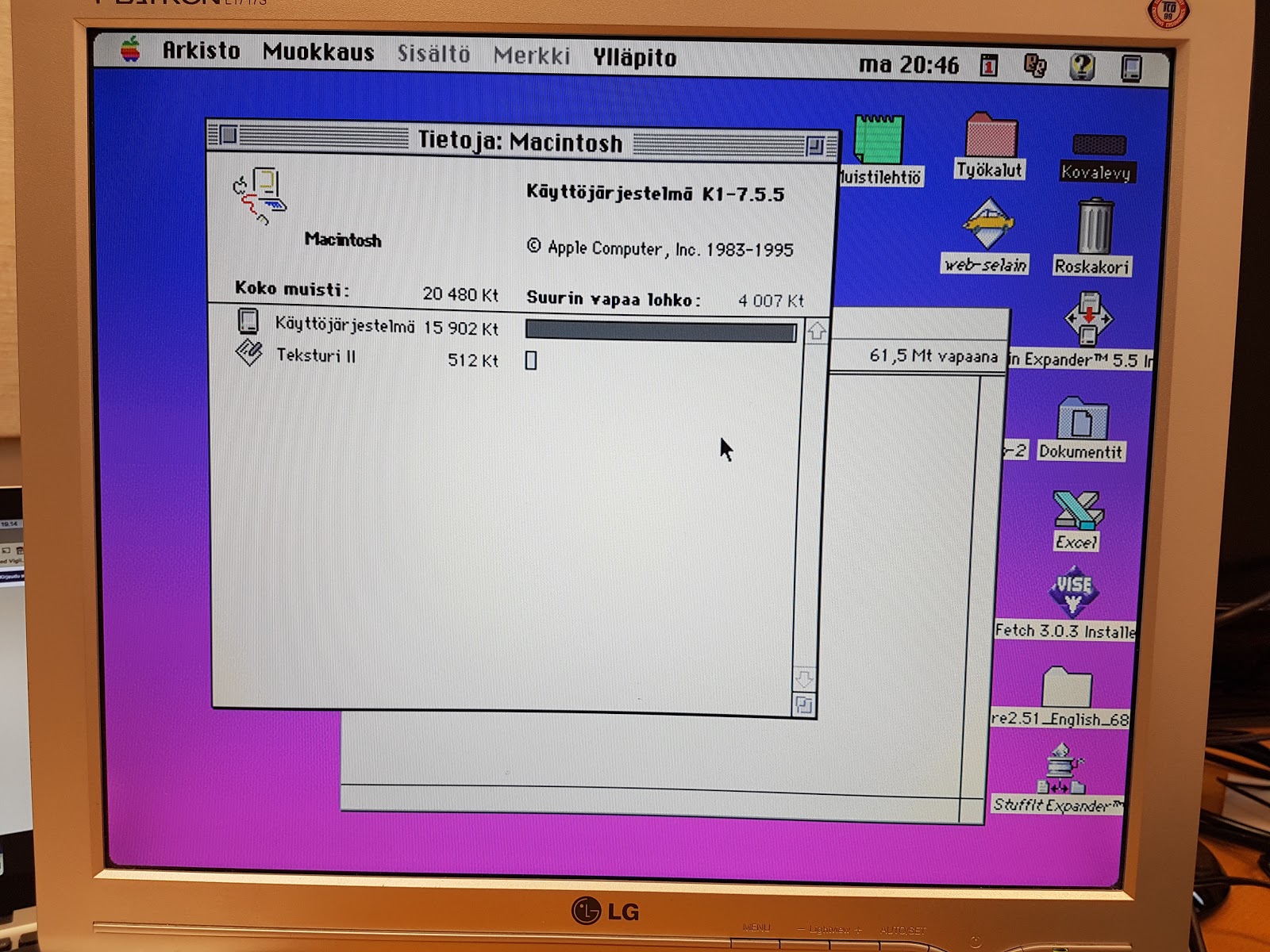Image resolution: width=1270 pixels, height=952 pixels.
Task: Click the 512 Kt Teksturi memory value
Action: [473, 360]
